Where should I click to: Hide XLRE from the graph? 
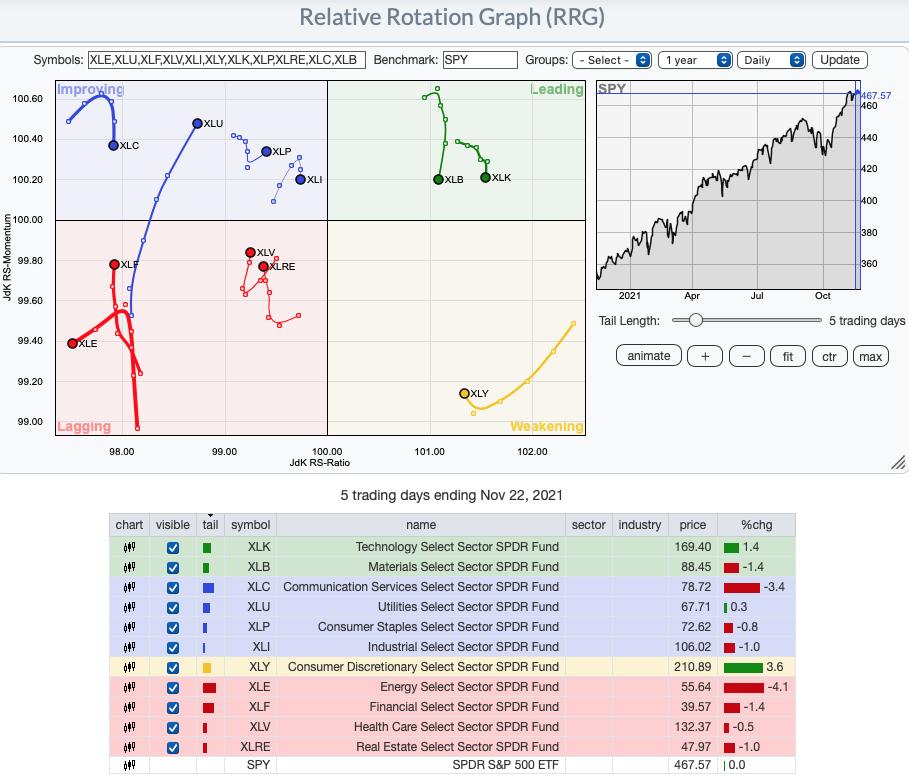tap(173, 747)
